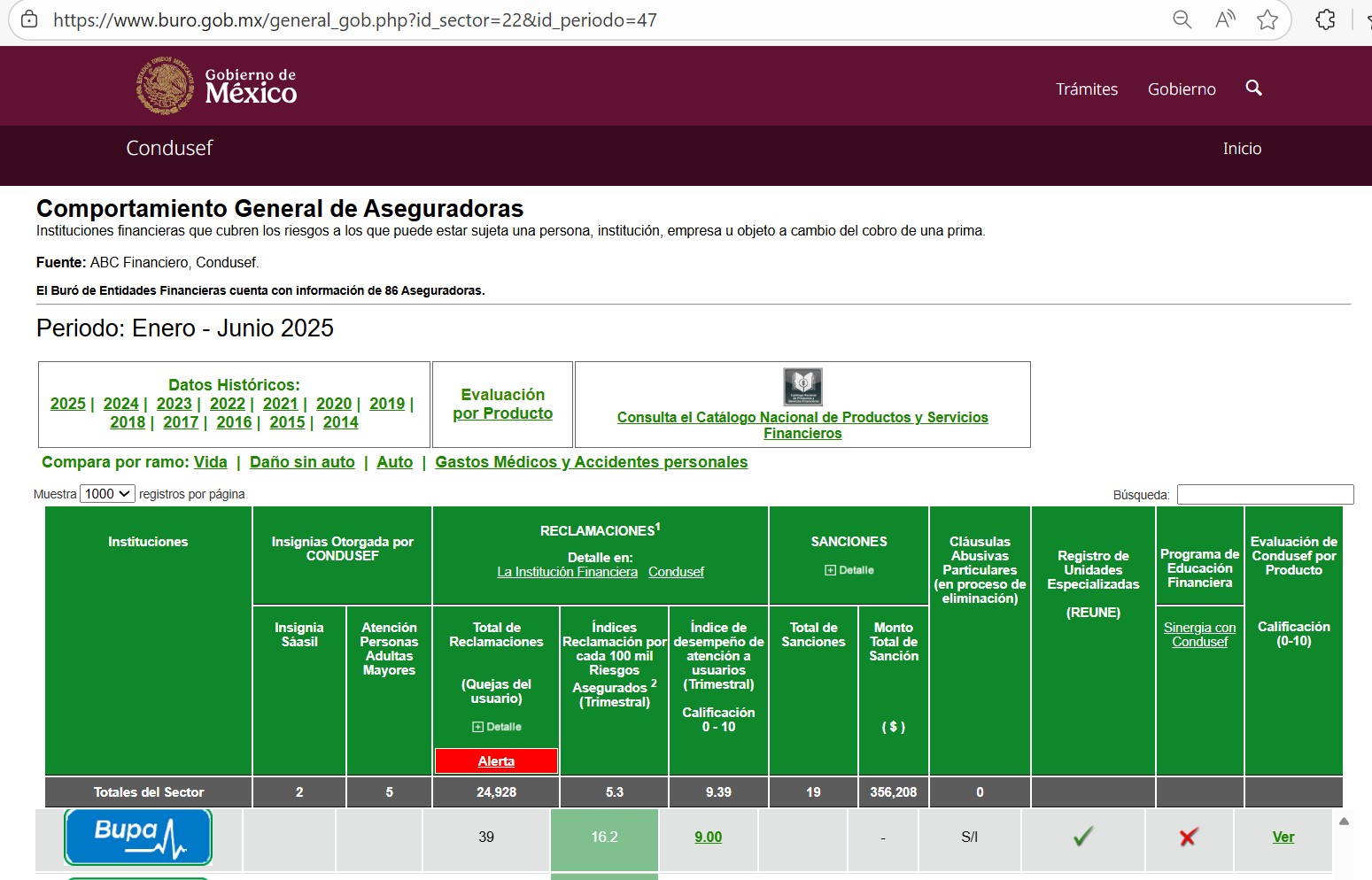Image resolution: width=1372 pixels, height=880 pixels.
Task: Open the Gobierno menu item
Action: (x=1181, y=89)
